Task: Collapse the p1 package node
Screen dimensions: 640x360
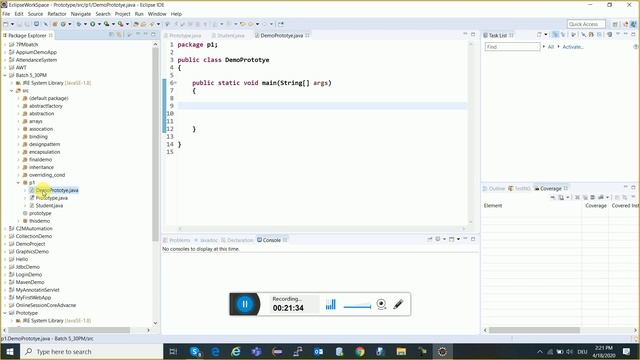Action: [x=18, y=182]
